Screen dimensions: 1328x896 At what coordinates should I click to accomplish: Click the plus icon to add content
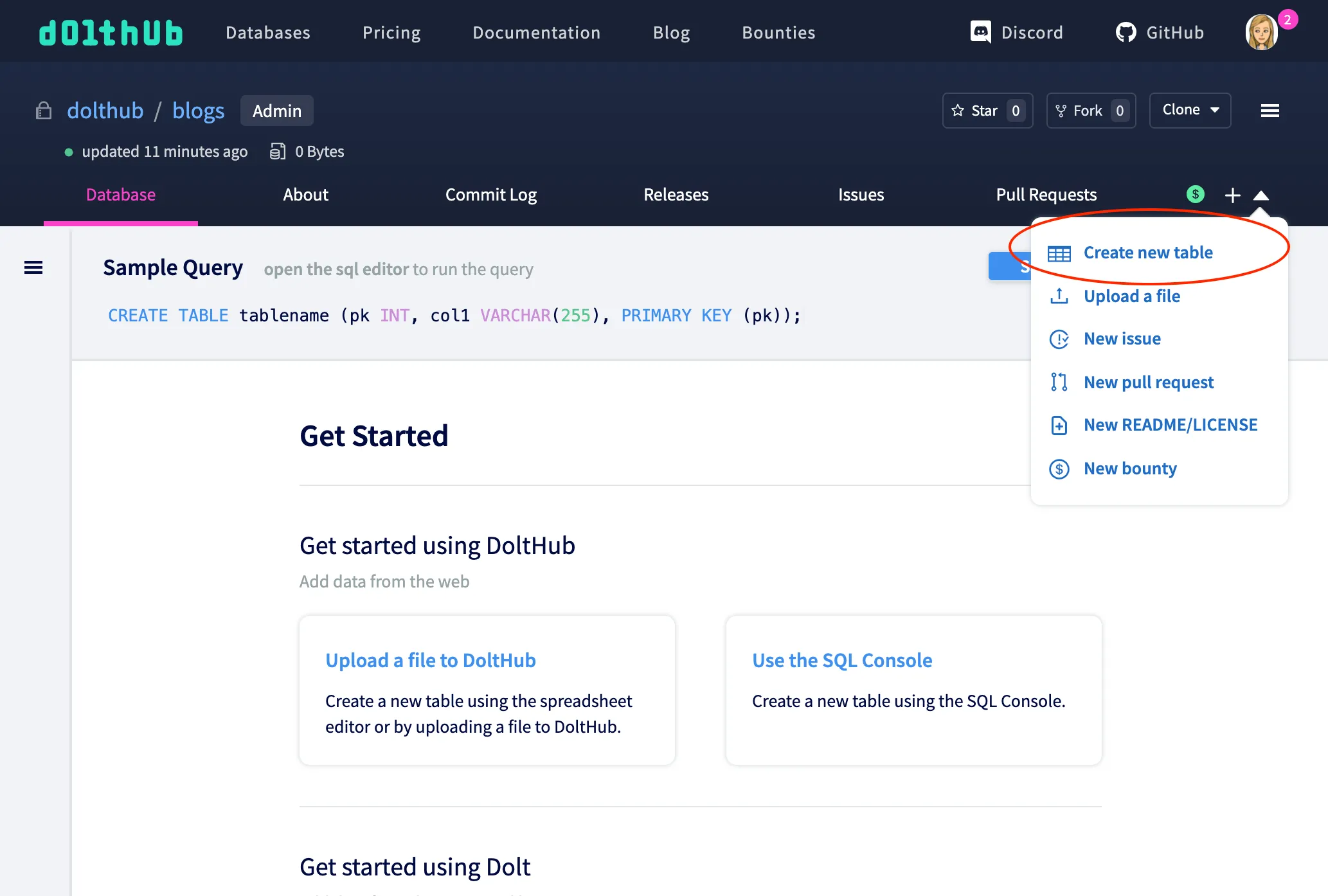coord(1232,195)
